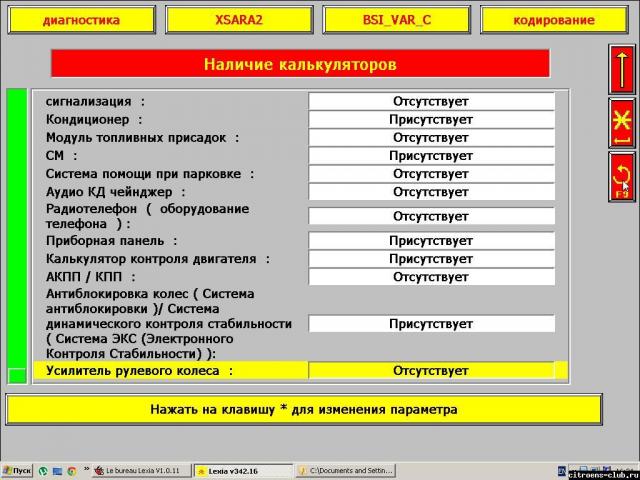Image resolution: width=640 pixels, height=480 pixels.
Task: Select Калькулятор контроля двигателя value field
Action: pos(431,259)
